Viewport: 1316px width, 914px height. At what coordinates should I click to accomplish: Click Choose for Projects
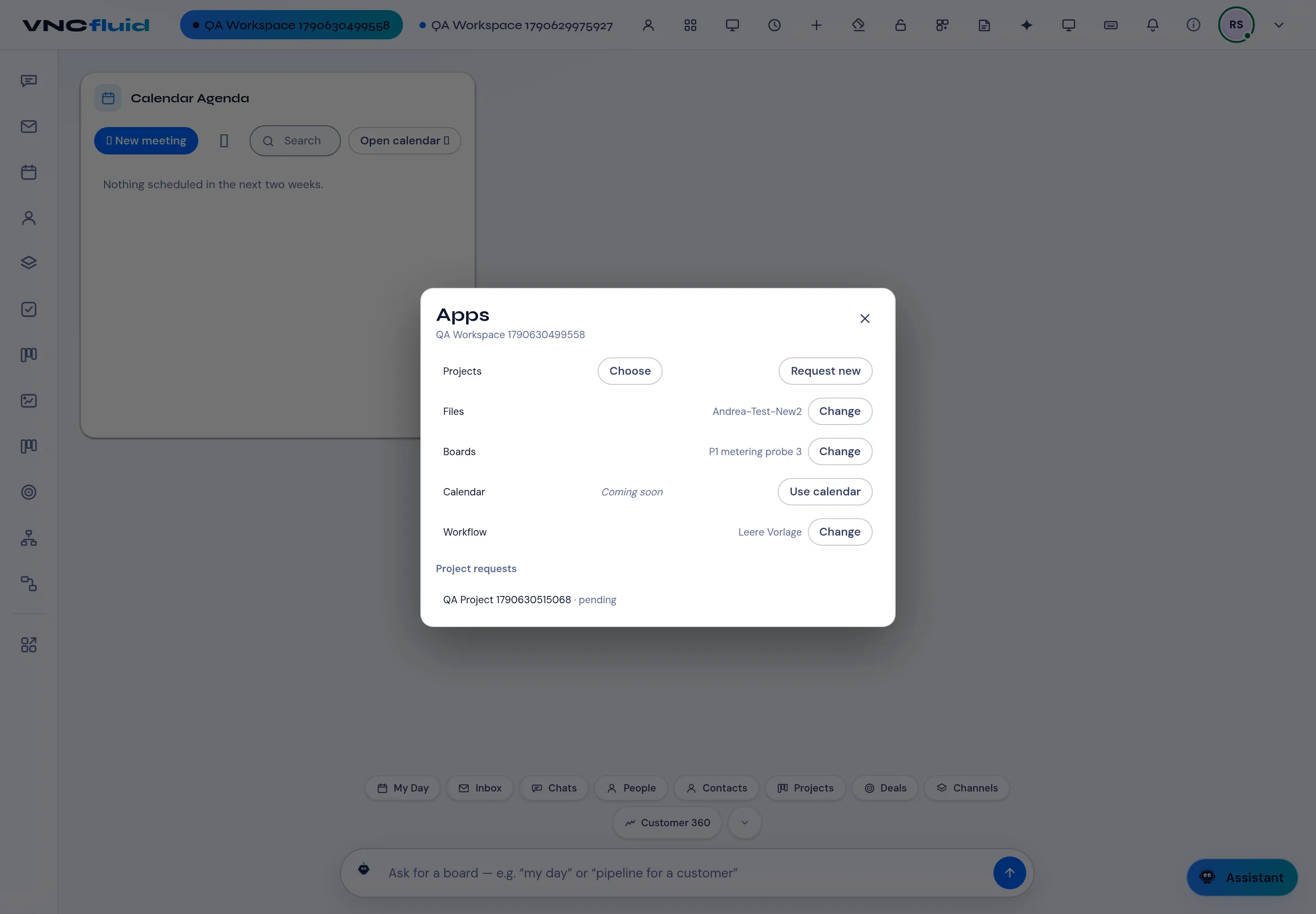pyautogui.click(x=630, y=371)
